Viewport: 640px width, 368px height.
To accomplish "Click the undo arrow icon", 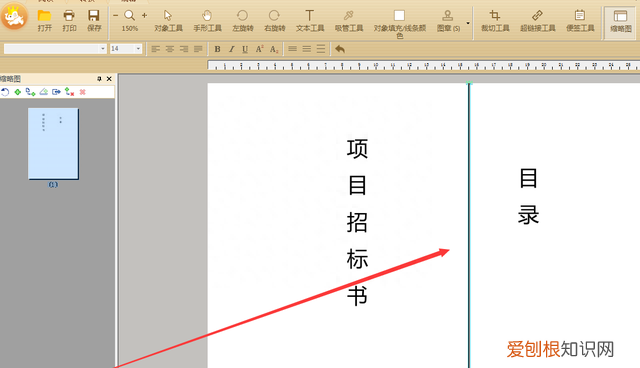I will [x=340, y=49].
